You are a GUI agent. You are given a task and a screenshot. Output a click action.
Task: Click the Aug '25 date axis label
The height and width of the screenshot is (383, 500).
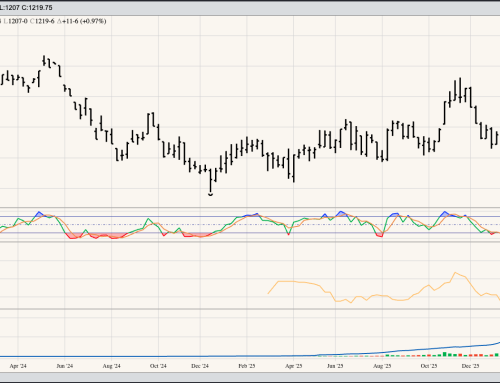click(382, 366)
